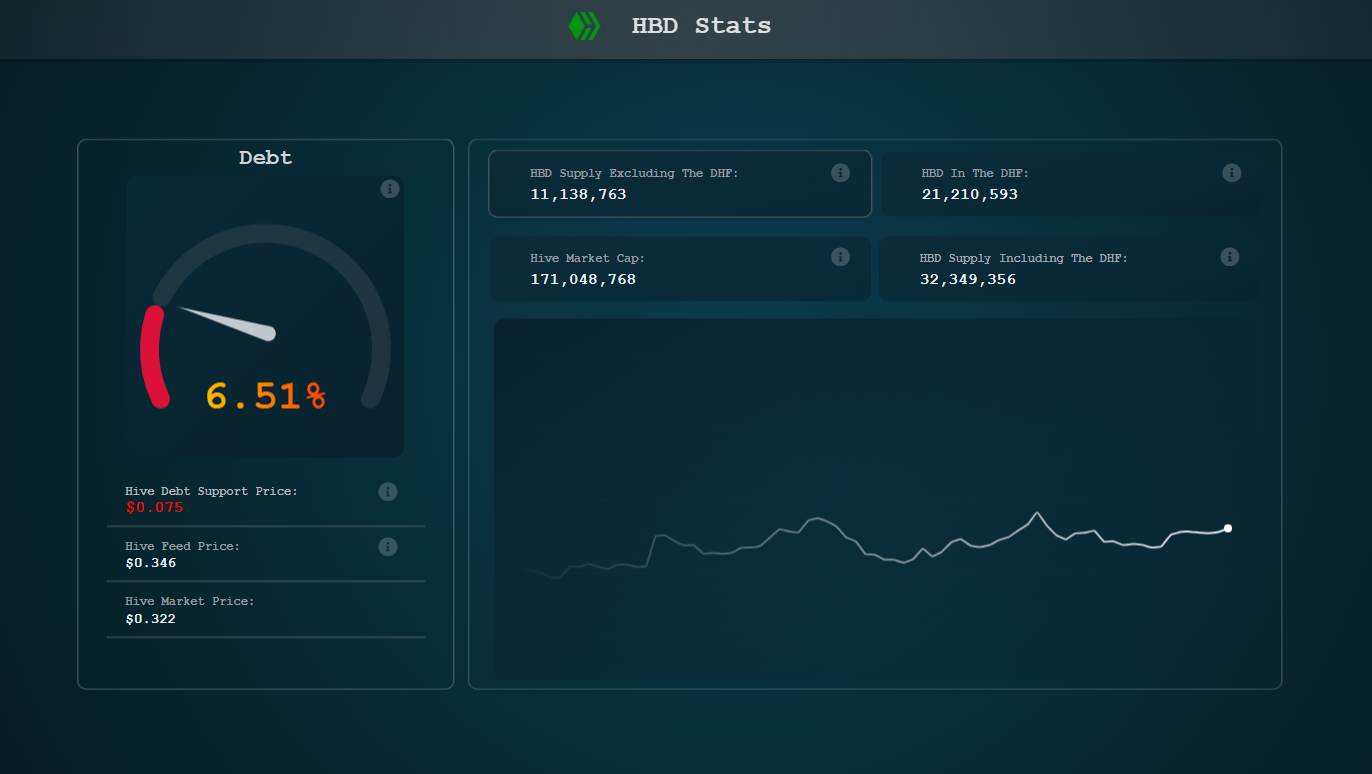This screenshot has width=1372, height=774.
Task: Click the gauge needle pointer
Action: (228, 323)
